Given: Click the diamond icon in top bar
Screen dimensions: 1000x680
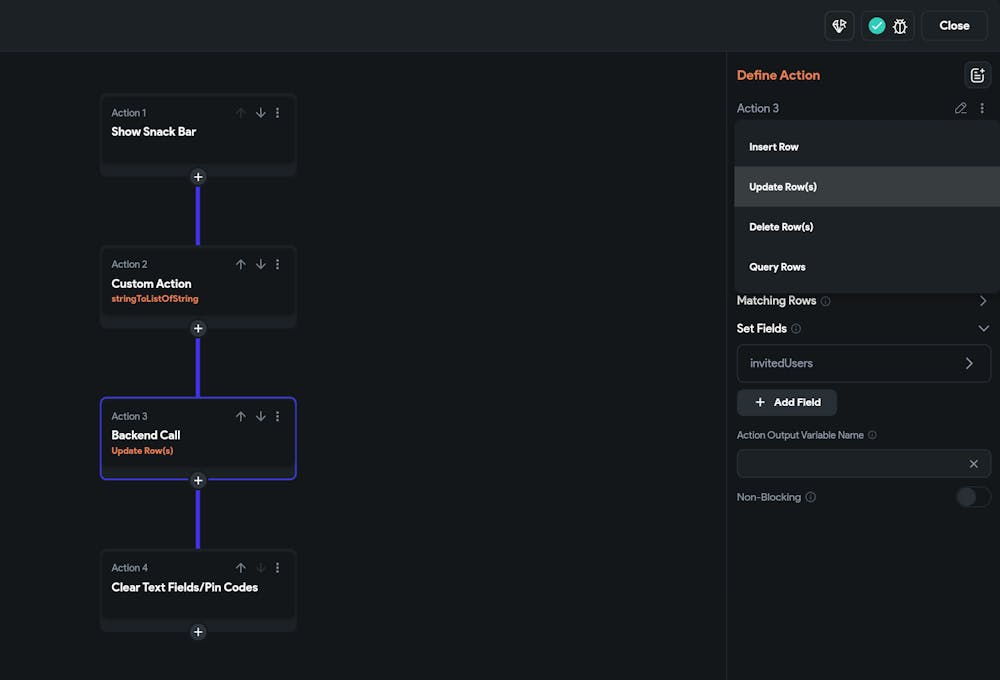Looking at the screenshot, I should click(x=839, y=26).
